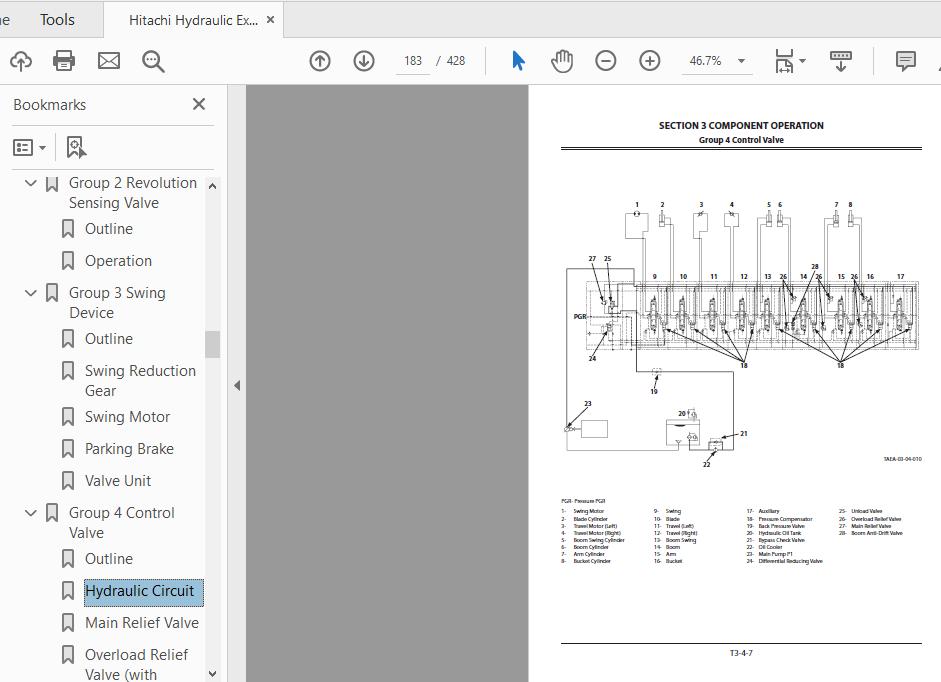Open the share file icon
941x682 pixels.
21,60
